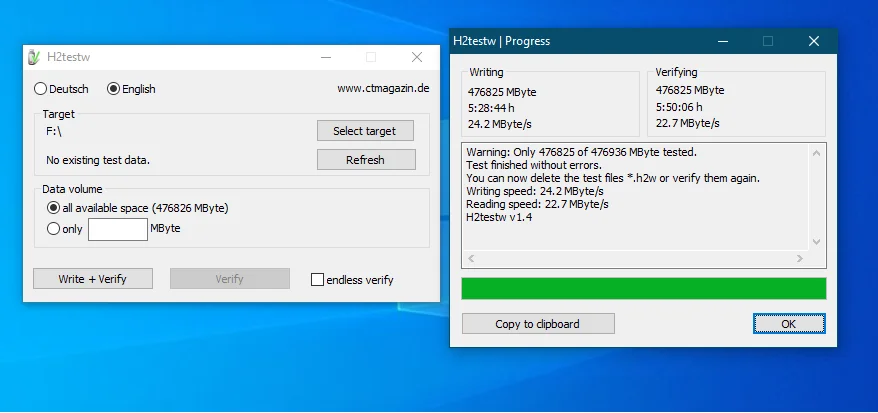
Task: Click the MByte amount input field
Action: [118, 229]
